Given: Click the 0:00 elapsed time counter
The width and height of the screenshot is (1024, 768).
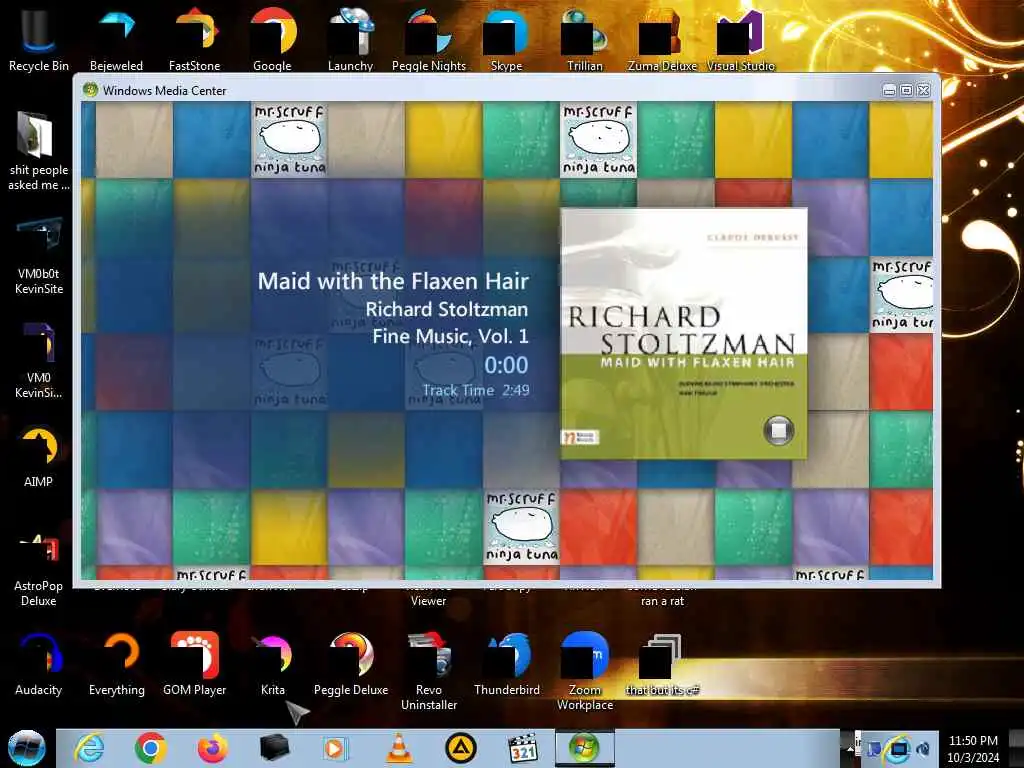Looking at the screenshot, I should pyautogui.click(x=506, y=365).
